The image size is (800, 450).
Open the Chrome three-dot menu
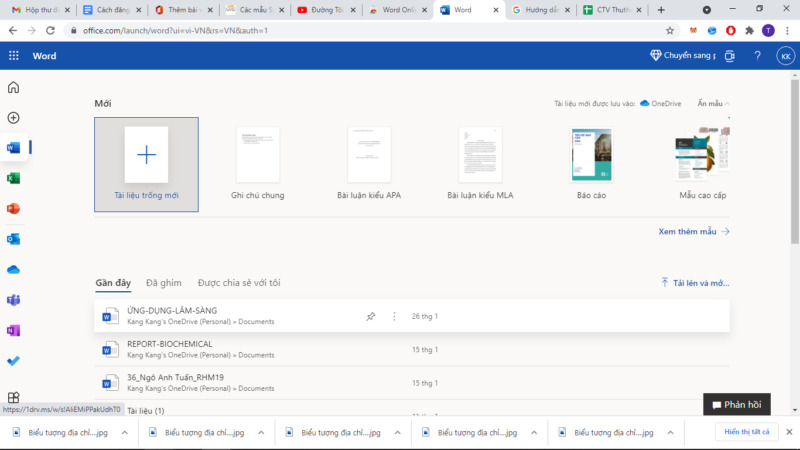tap(787, 31)
